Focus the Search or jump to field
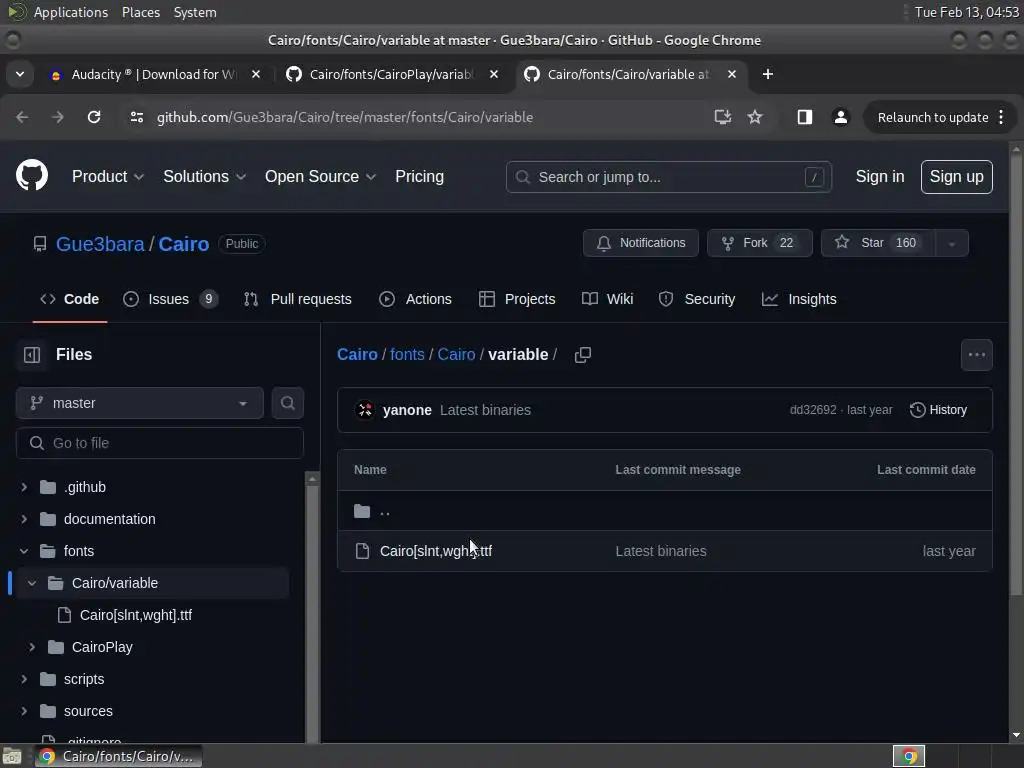Screen dimensions: 1024x768 [669, 177]
